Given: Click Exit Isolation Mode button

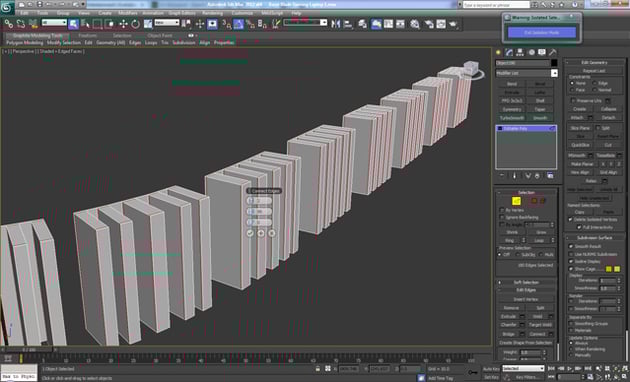Looking at the screenshot, I should point(541,33).
